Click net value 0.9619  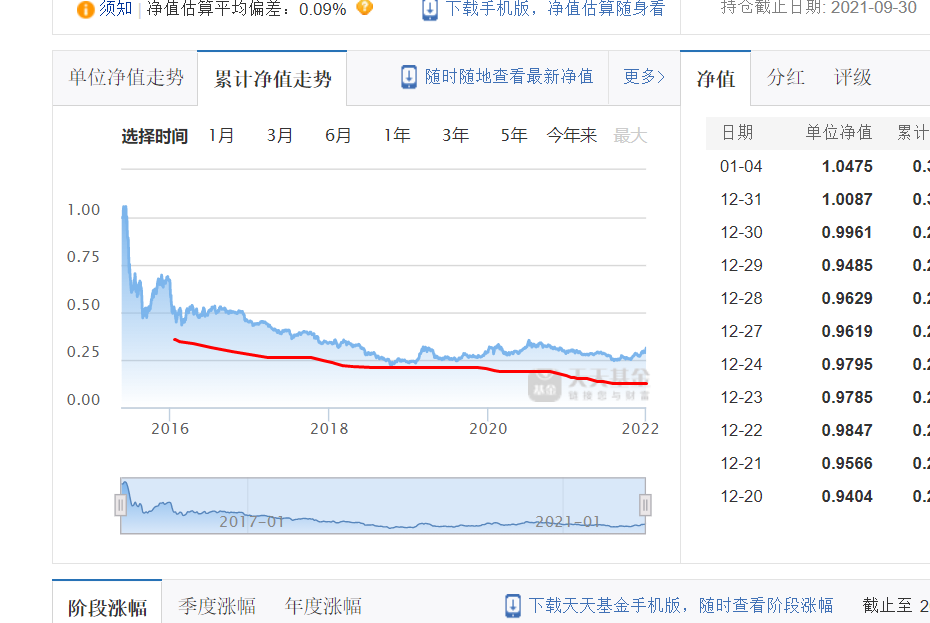click(847, 331)
